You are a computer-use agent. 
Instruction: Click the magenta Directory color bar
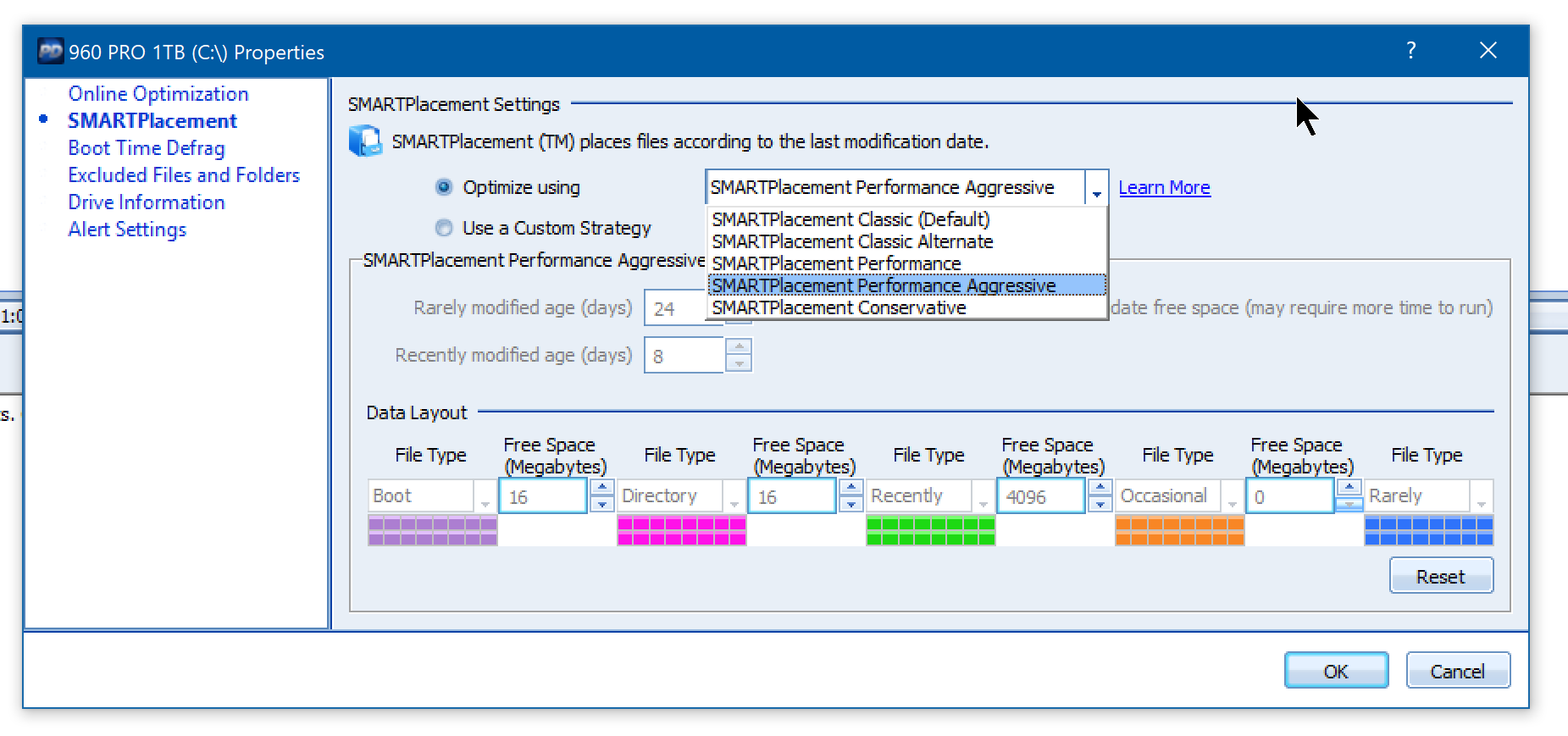(x=682, y=531)
